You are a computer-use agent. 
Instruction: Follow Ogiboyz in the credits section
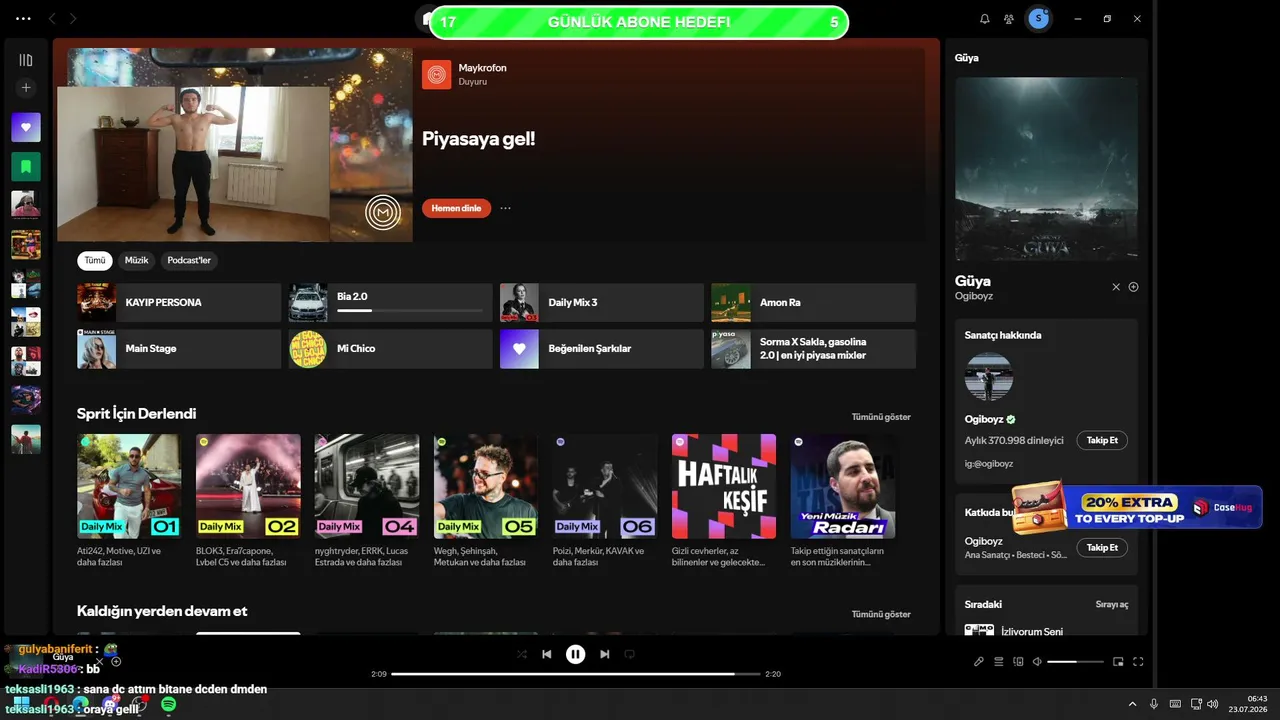pyautogui.click(x=1102, y=548)
